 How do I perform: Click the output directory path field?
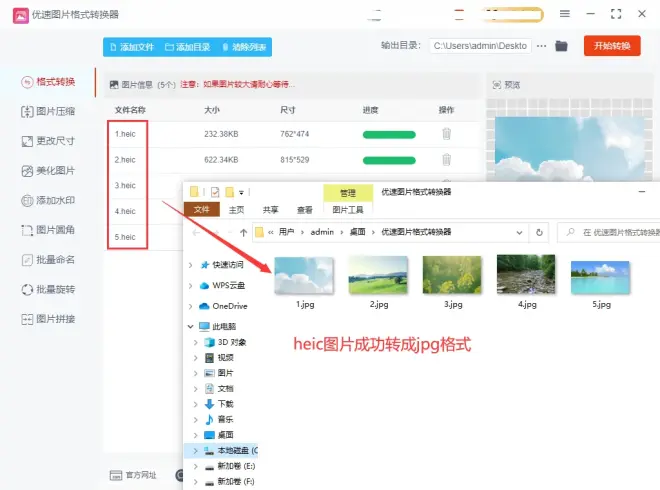pyautogui.click(x=480, y=46)
